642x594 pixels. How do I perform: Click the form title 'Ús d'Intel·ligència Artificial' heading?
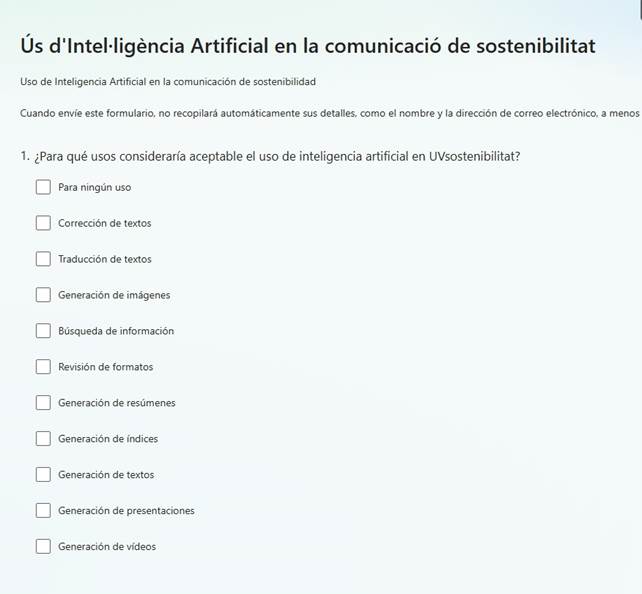308,46
